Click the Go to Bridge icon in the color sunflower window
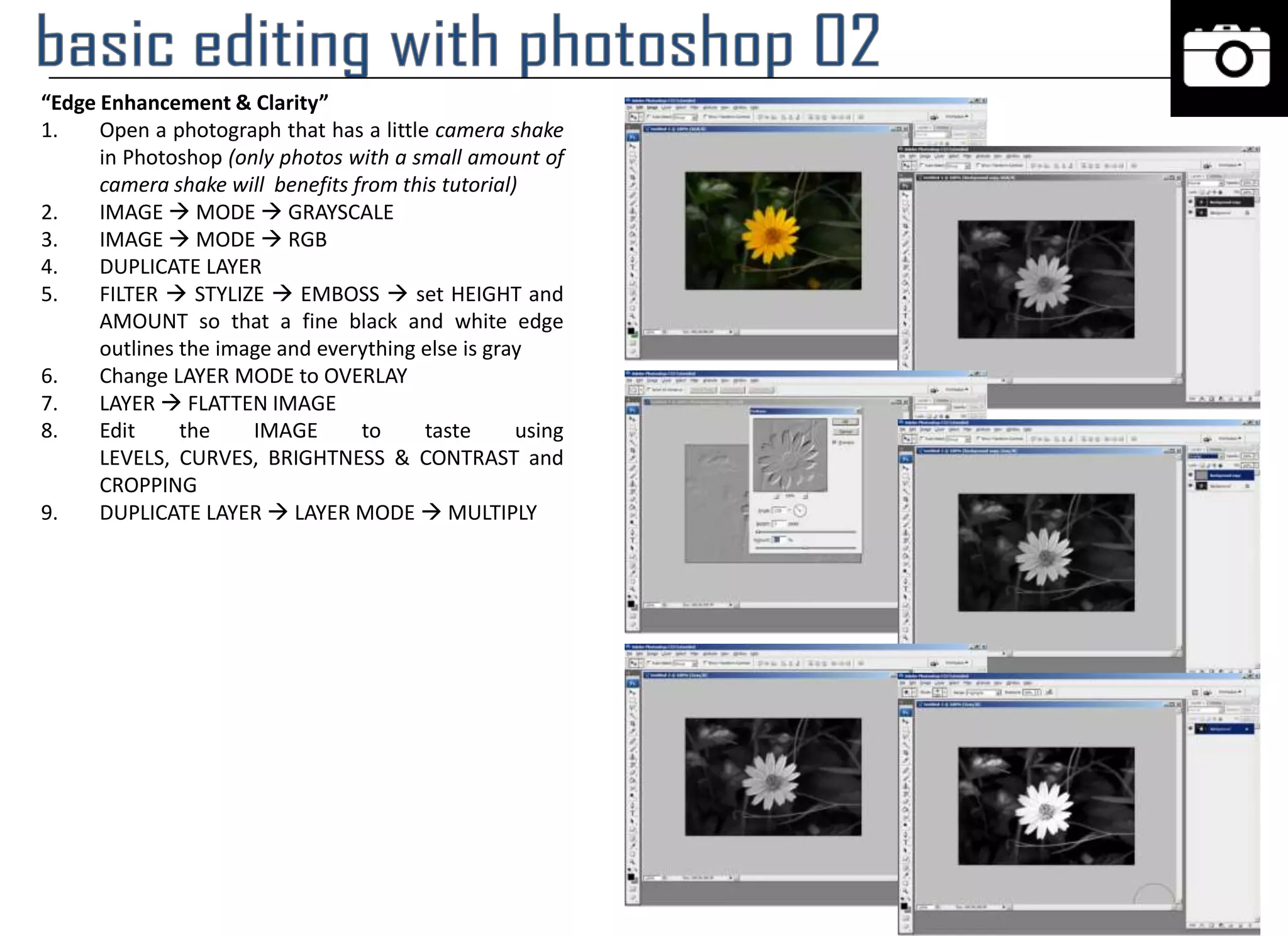The width and height of the screenshot is (1288, 936). pyautogui.click(x=934, y=118)
